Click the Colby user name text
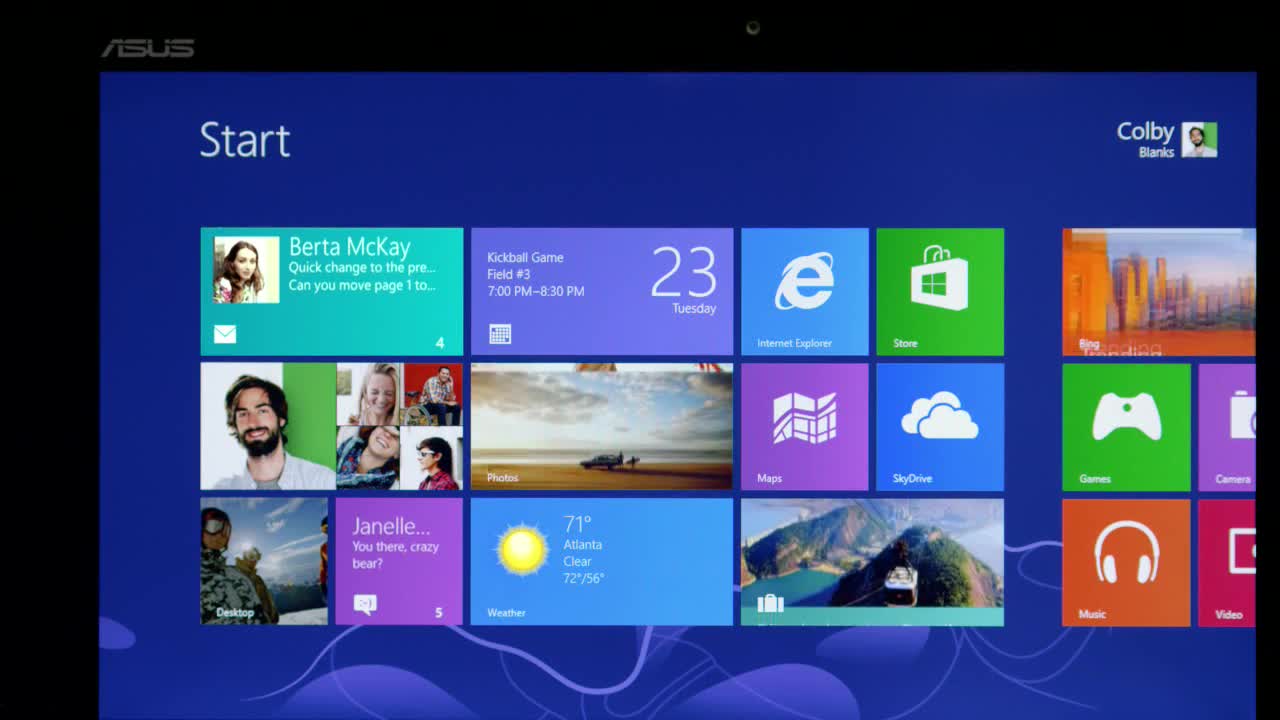The width and height of the screenshot is (1280, 720). coord(1145,132)
